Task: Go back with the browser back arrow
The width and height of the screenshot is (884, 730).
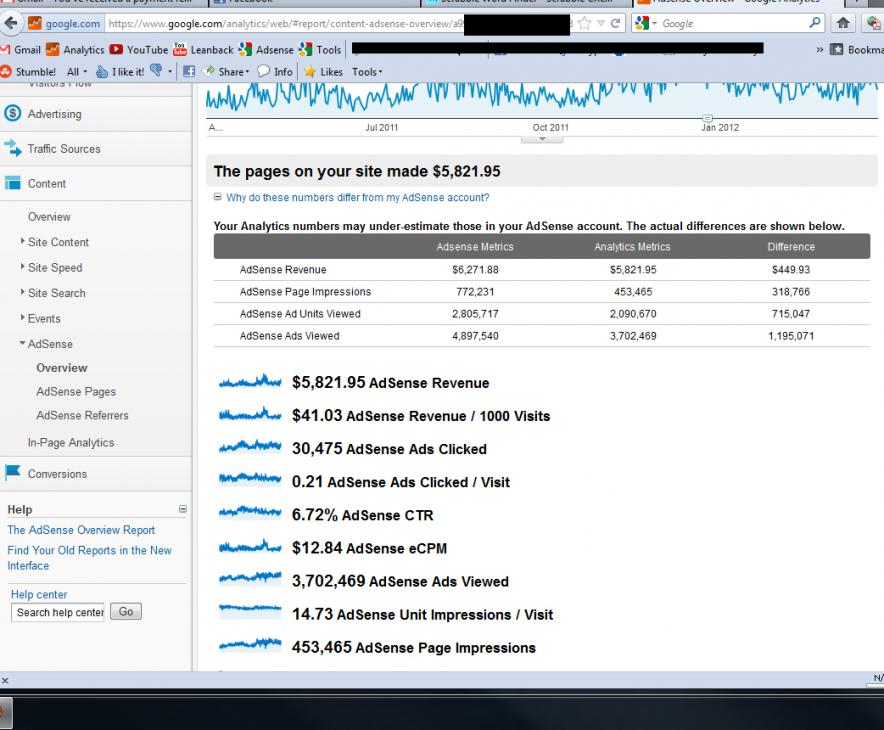Action: pos(10,23)
